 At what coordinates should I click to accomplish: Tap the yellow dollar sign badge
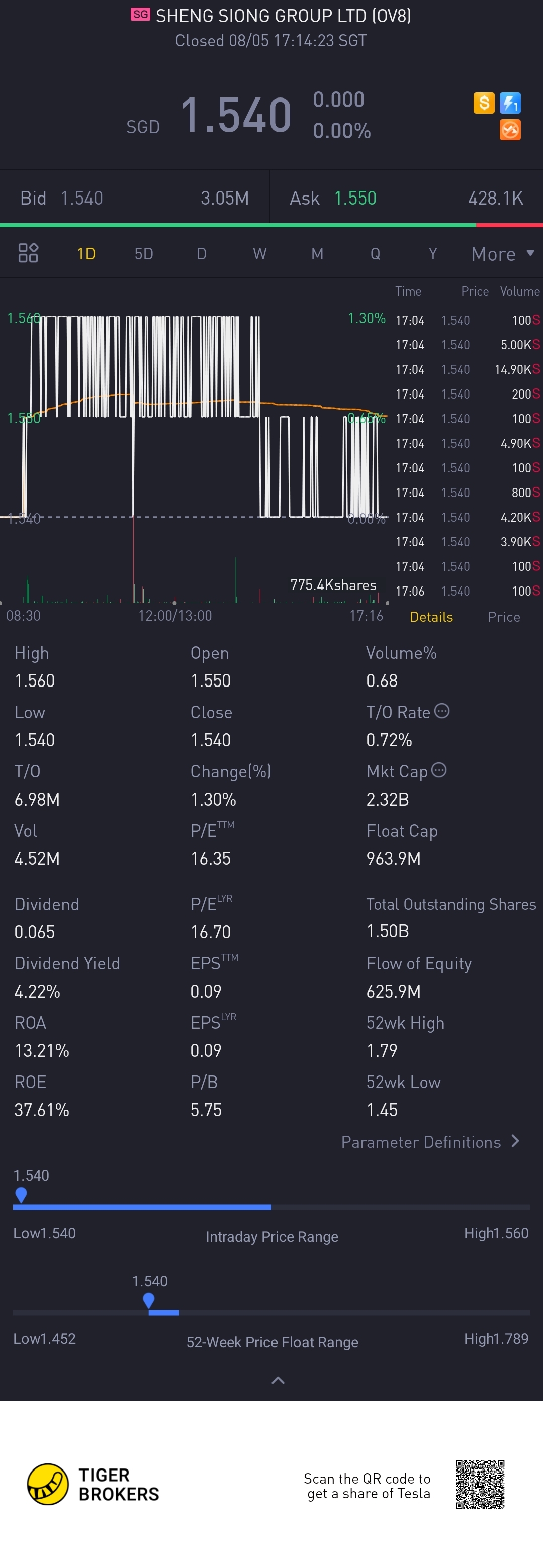[x=483, y=103]
